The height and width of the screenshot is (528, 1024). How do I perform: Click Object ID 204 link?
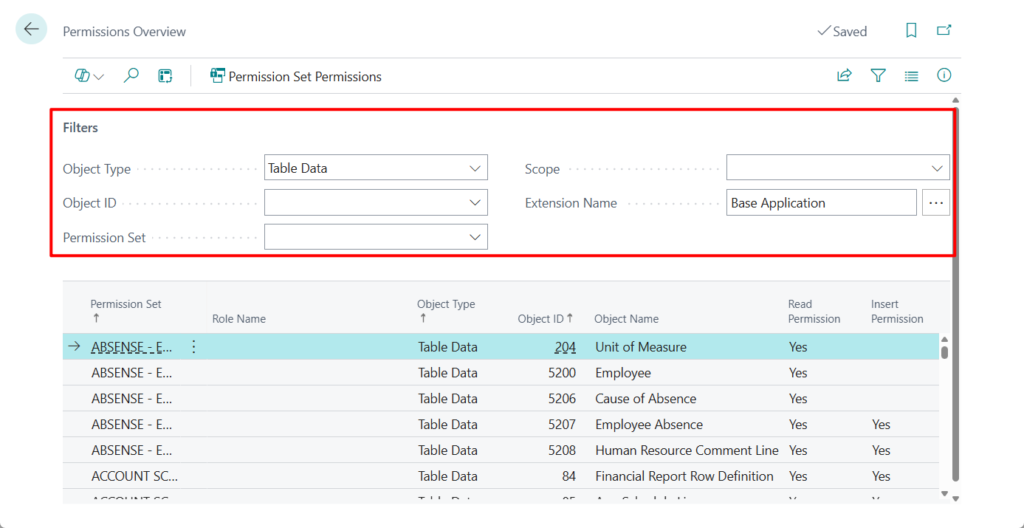point(565,347)
